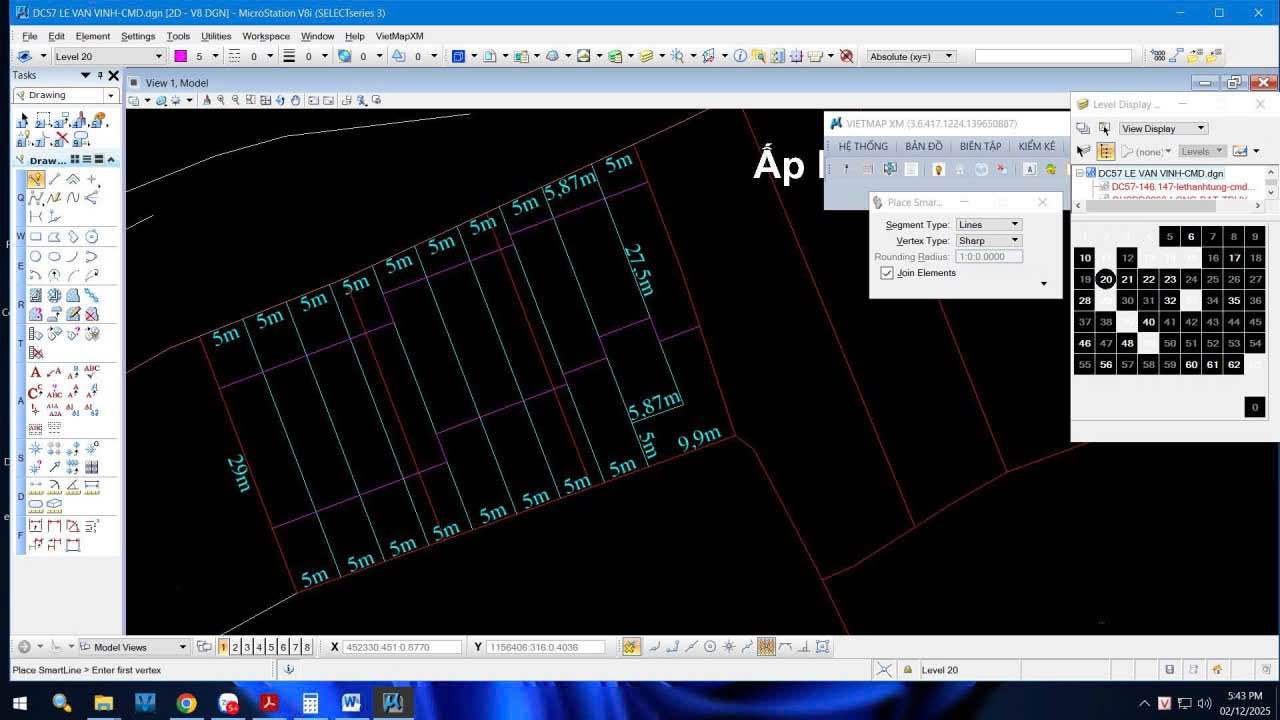Open the Calculator from the taskbar
Viewport: 1280px width, 720px height.
point(310,703)
